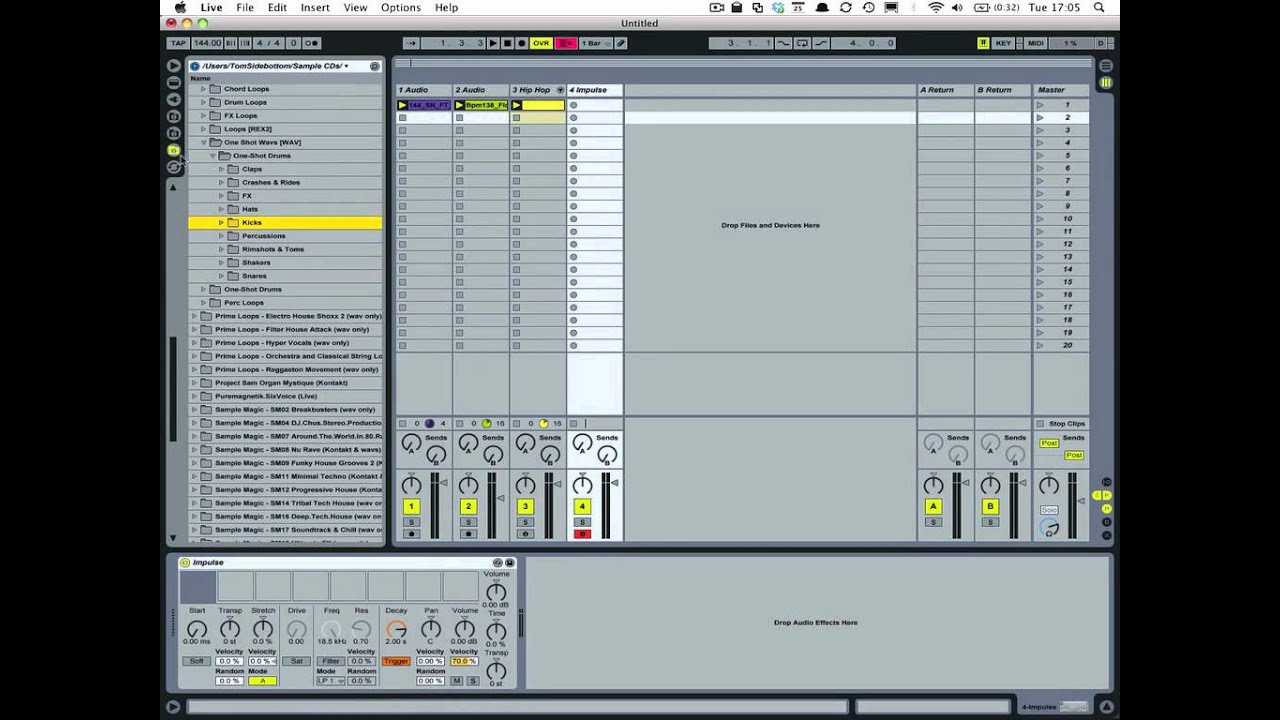Launch Master scene 1
Image resolution: width=1280 pixels, height=720 pixels.
[x=1040, y=105]
